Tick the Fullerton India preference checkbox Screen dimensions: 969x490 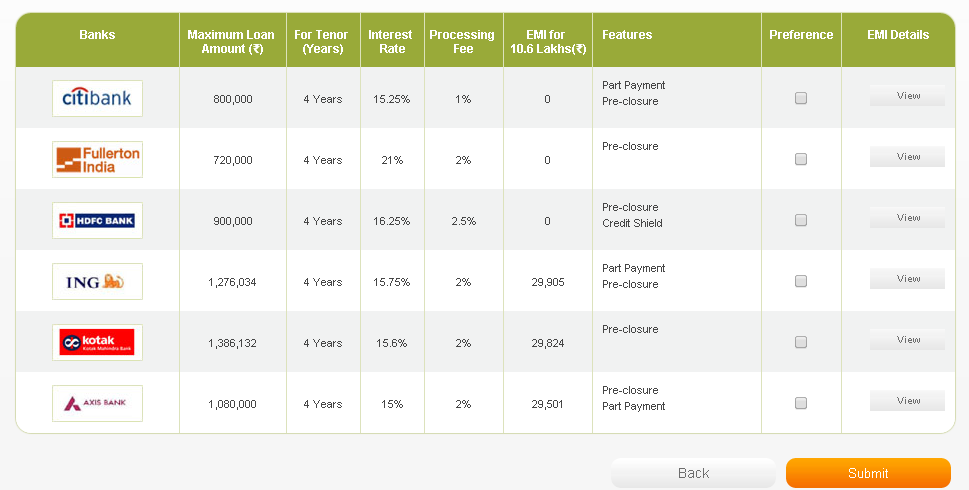click(801, 159)
